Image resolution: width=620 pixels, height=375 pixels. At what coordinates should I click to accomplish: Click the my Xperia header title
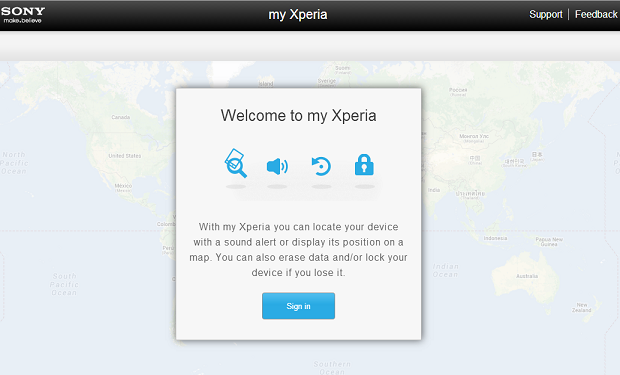click(x=298, y=15)
